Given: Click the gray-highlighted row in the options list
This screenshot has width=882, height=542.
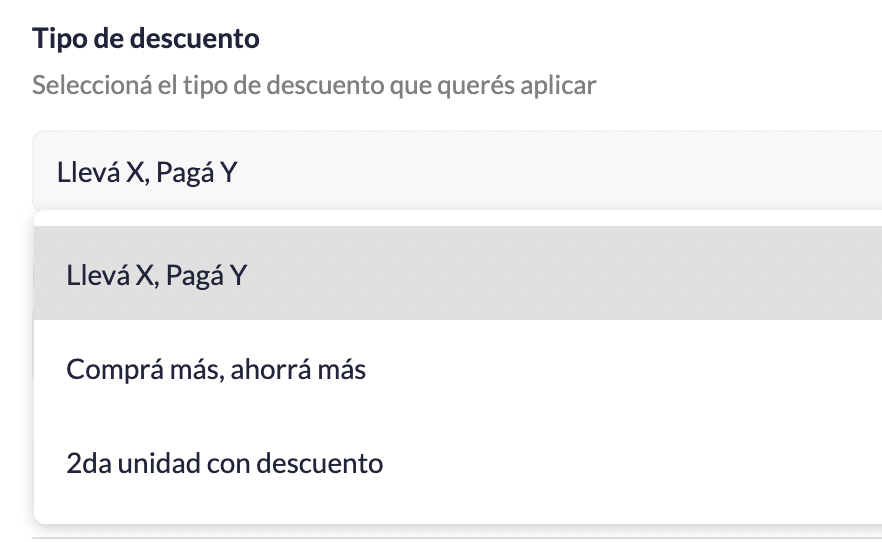Looking at the screenshot, I should point(456,275).
